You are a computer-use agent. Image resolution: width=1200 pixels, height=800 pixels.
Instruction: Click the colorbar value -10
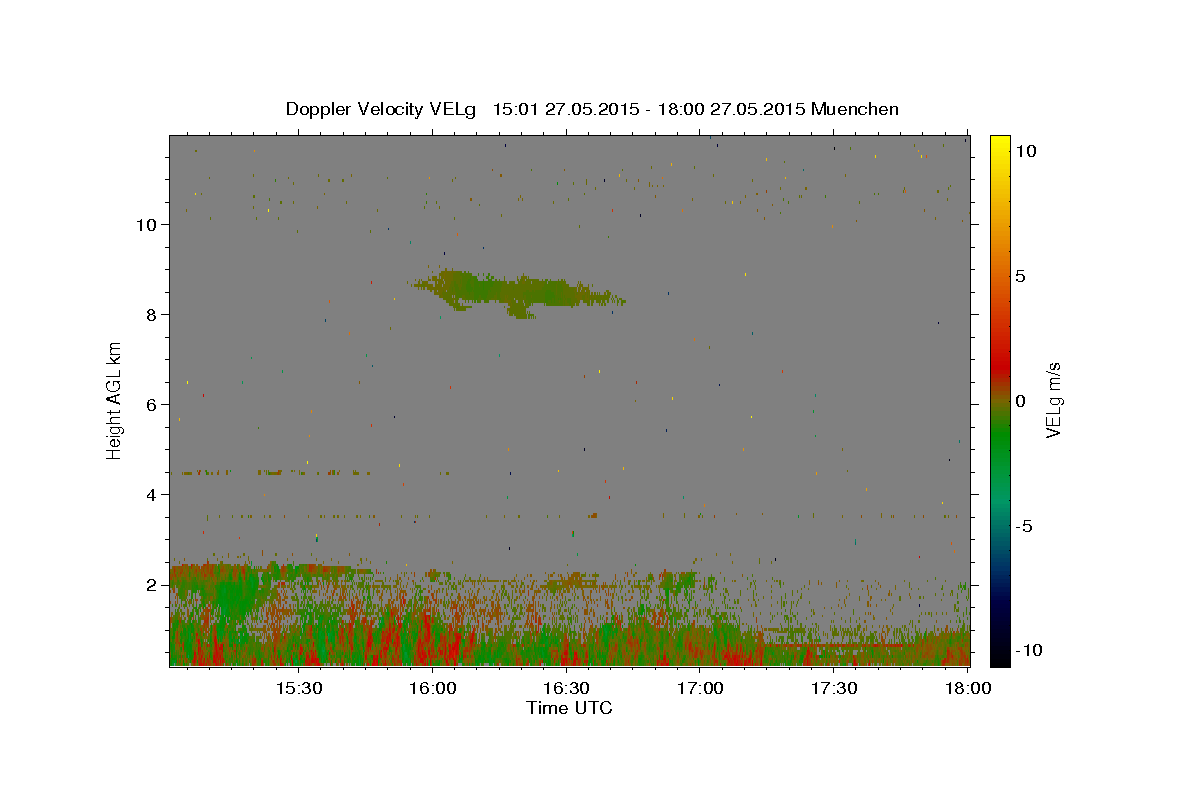click(x=1027, y=651)
